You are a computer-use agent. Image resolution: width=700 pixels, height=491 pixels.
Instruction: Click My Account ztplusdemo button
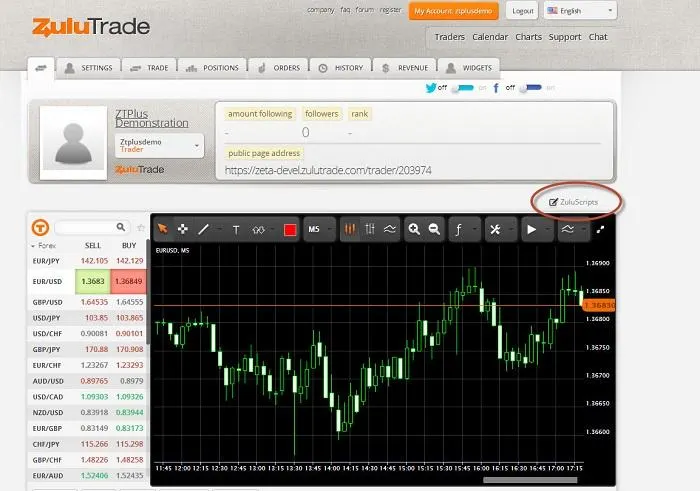pyautogui.click(x=453, y=11)
